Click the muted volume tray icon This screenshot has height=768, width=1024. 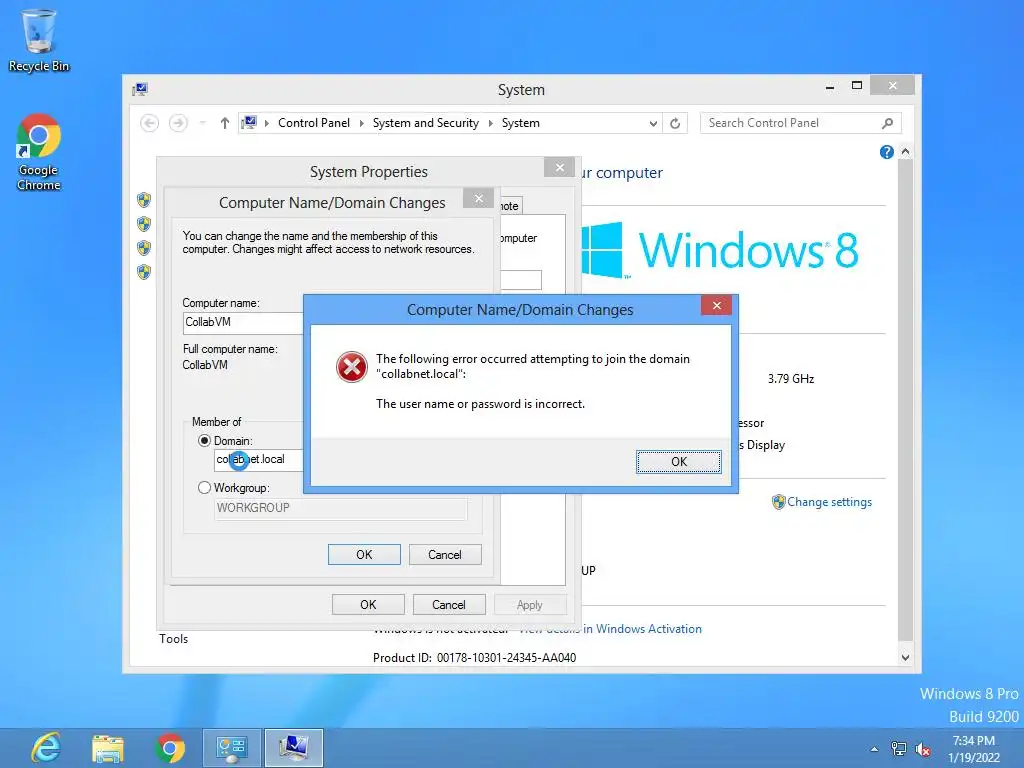[x=923, y=749]
